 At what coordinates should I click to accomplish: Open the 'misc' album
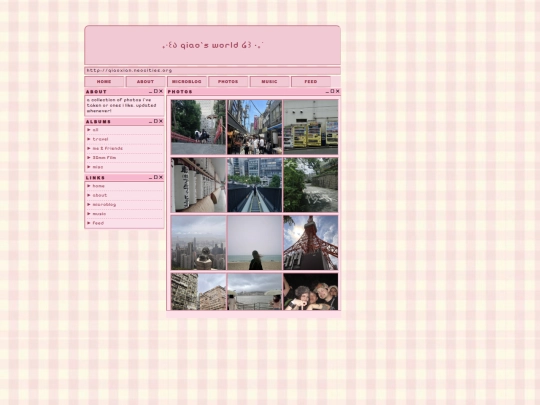pyautogui.click(x=98, y=167)
